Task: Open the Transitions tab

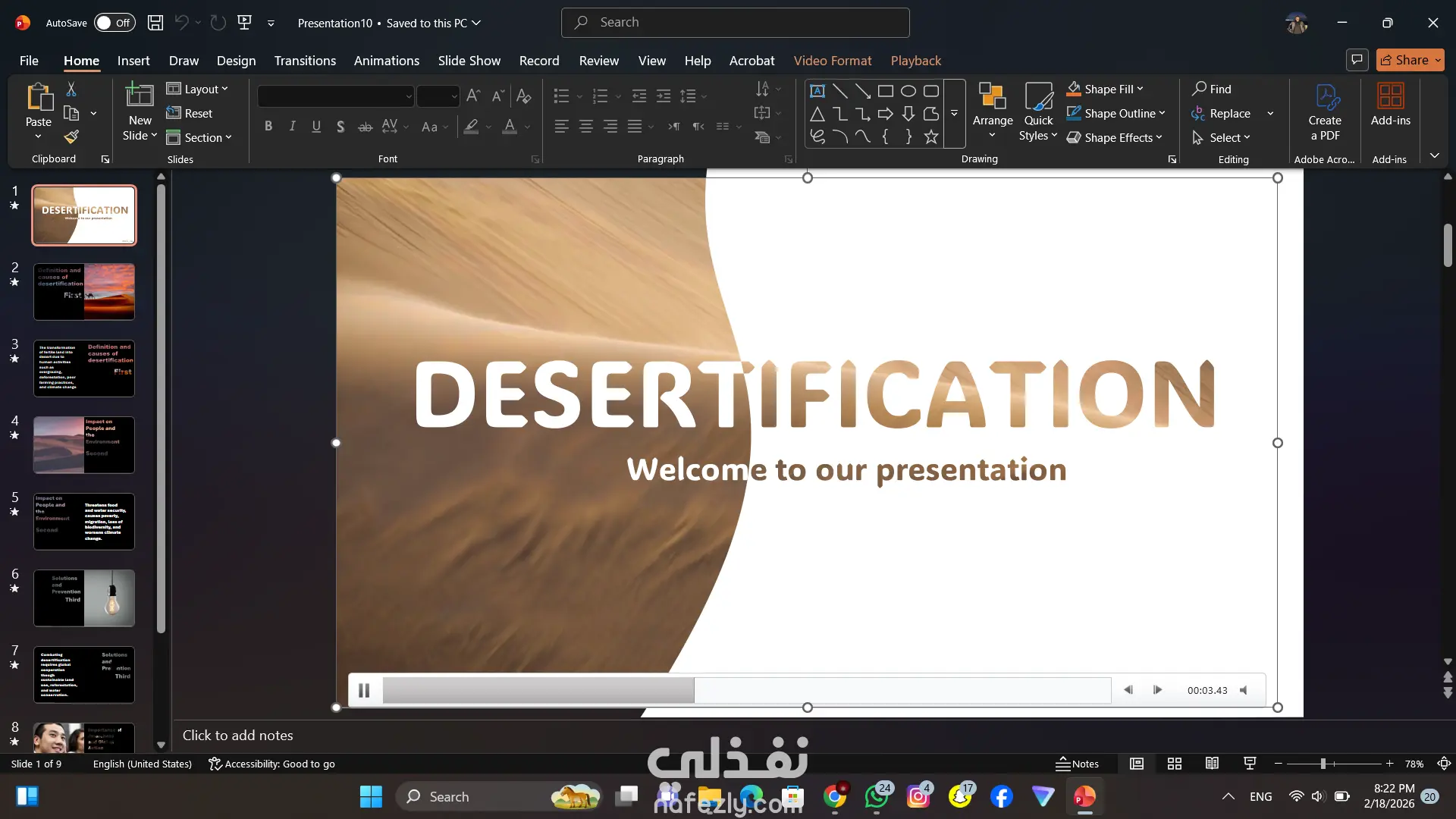Action: coord(305,61)
